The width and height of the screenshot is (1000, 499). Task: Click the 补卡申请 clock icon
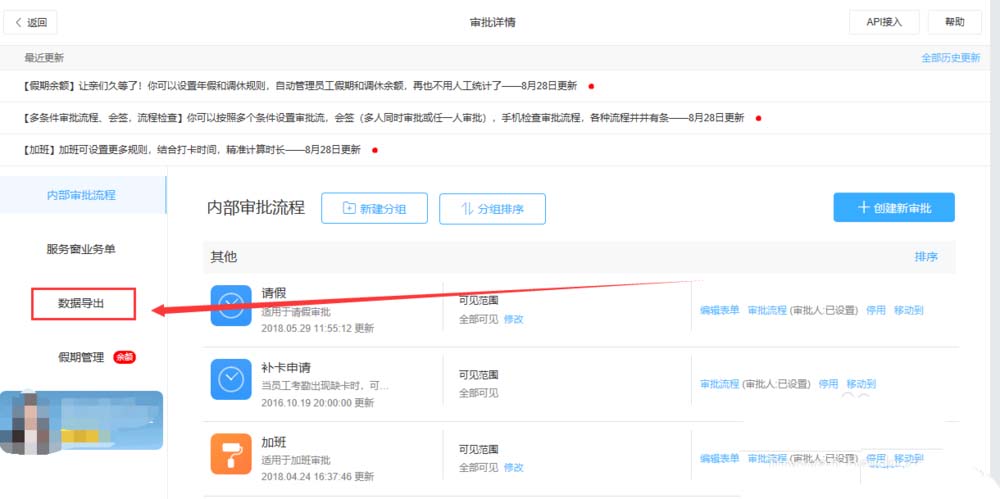click(x=231, y=379)
